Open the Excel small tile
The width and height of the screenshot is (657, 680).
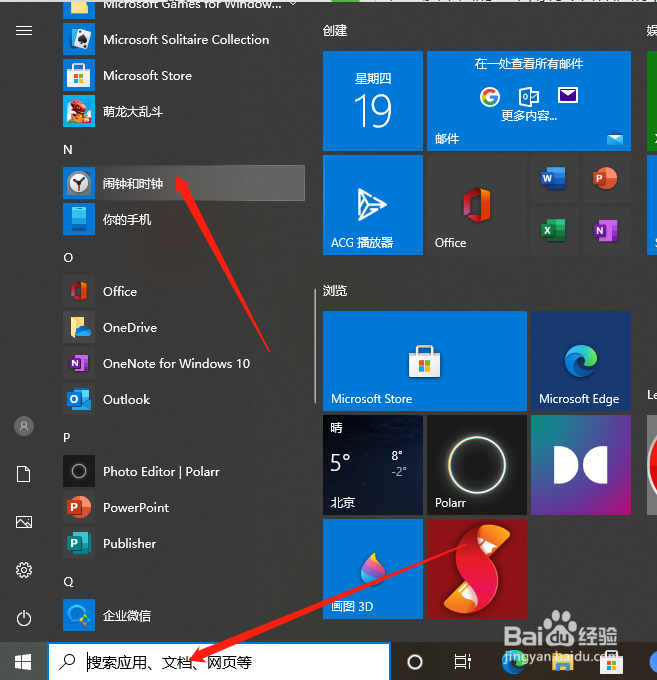tap(554, 231)
